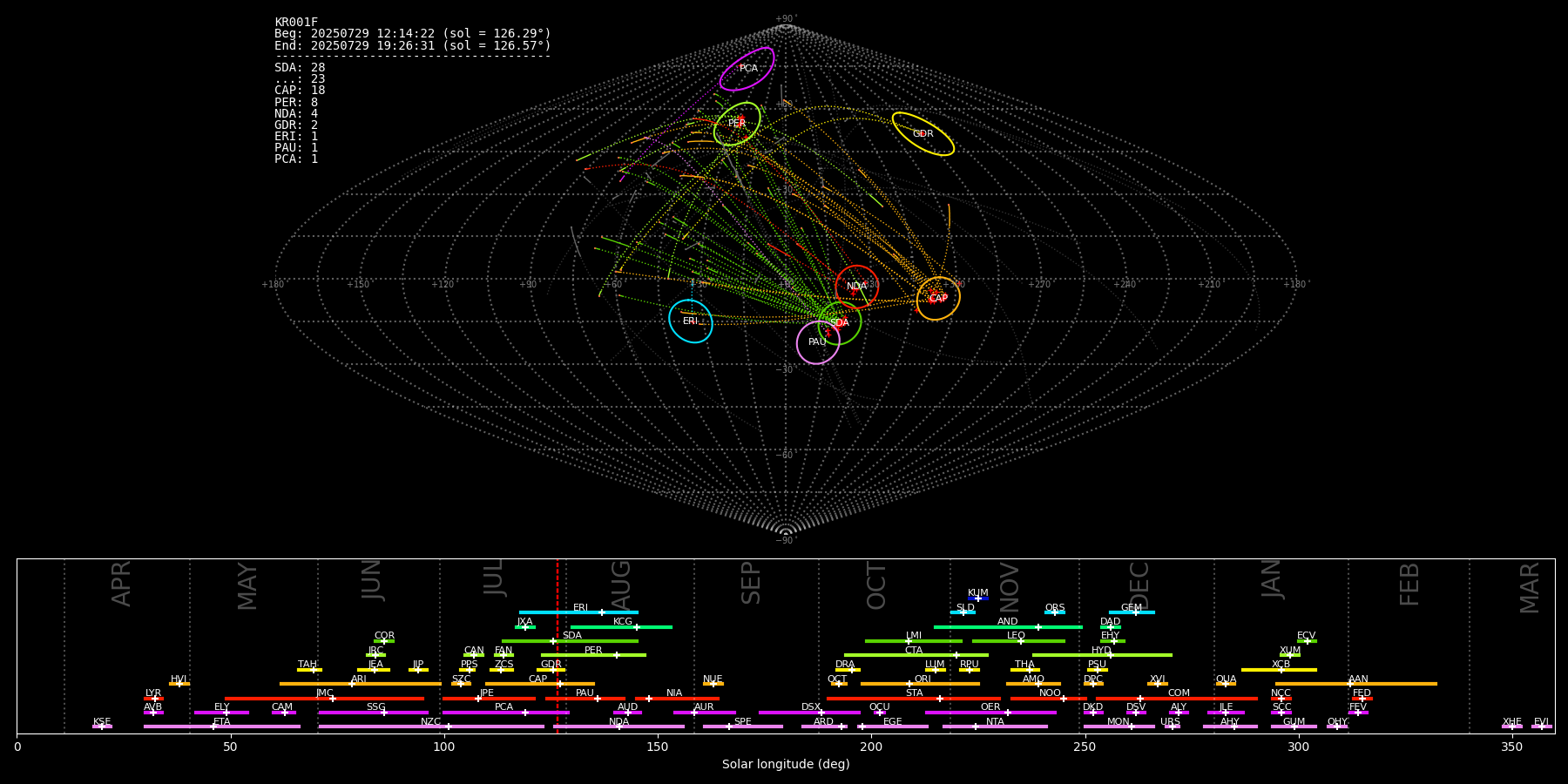The width and height of the screenshot is (1568, 784).
Task: Select the pink PAU radiant circle
Action: (818, 342)
